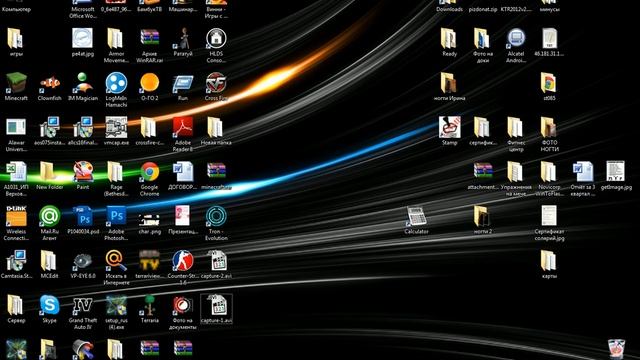Open the Rage (Bethesda) folder
This screenshot has height=360, width=640.
pos(116,172)
